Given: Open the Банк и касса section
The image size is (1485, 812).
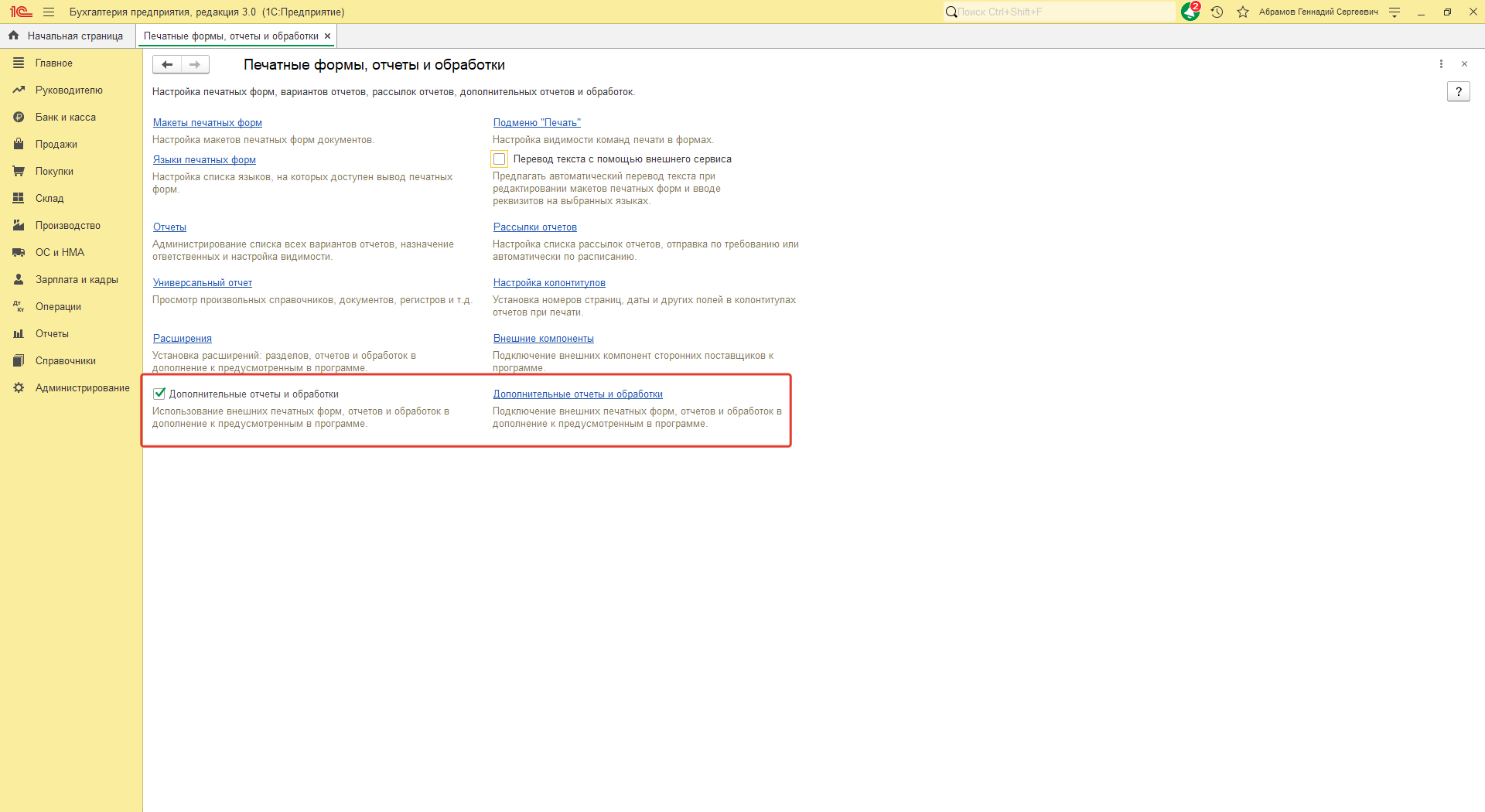Looking at the screenshot, I should (66, 117).
